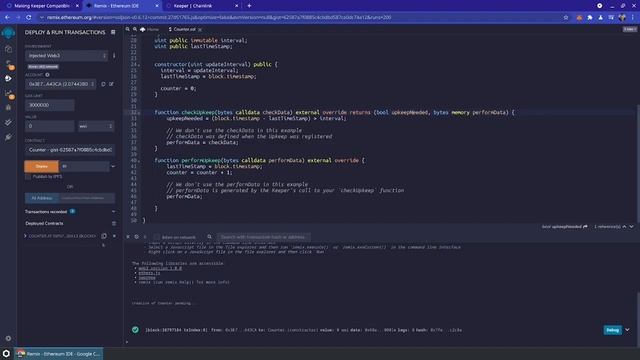Toggle the terminal collapse arrow
The width and height of the screenshot is (640, 360).
128,237
